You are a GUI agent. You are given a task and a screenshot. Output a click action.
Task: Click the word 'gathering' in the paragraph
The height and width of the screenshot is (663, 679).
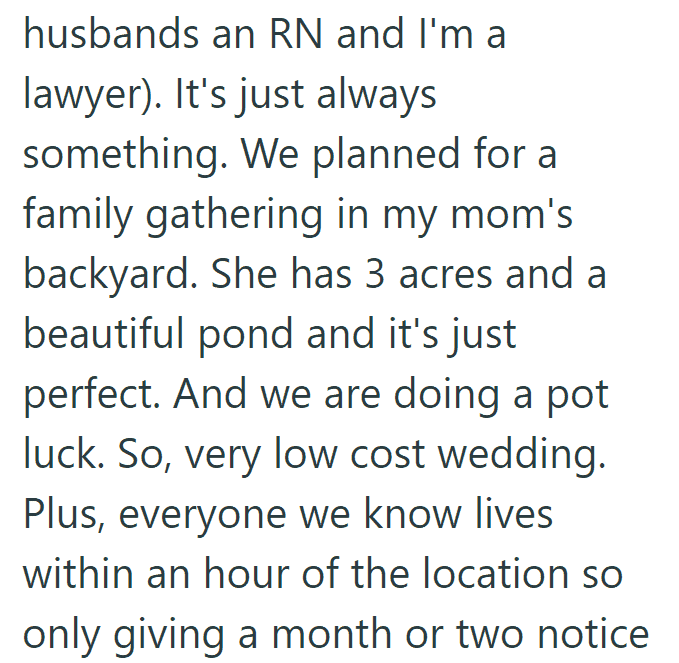[235, 215]
